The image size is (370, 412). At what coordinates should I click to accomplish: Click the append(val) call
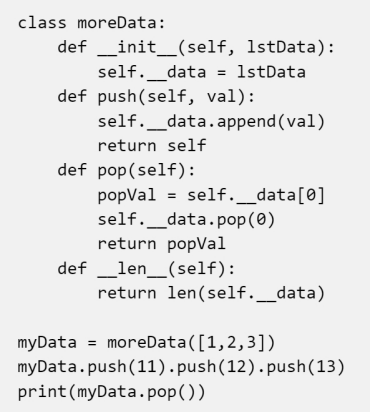[271, 121]
